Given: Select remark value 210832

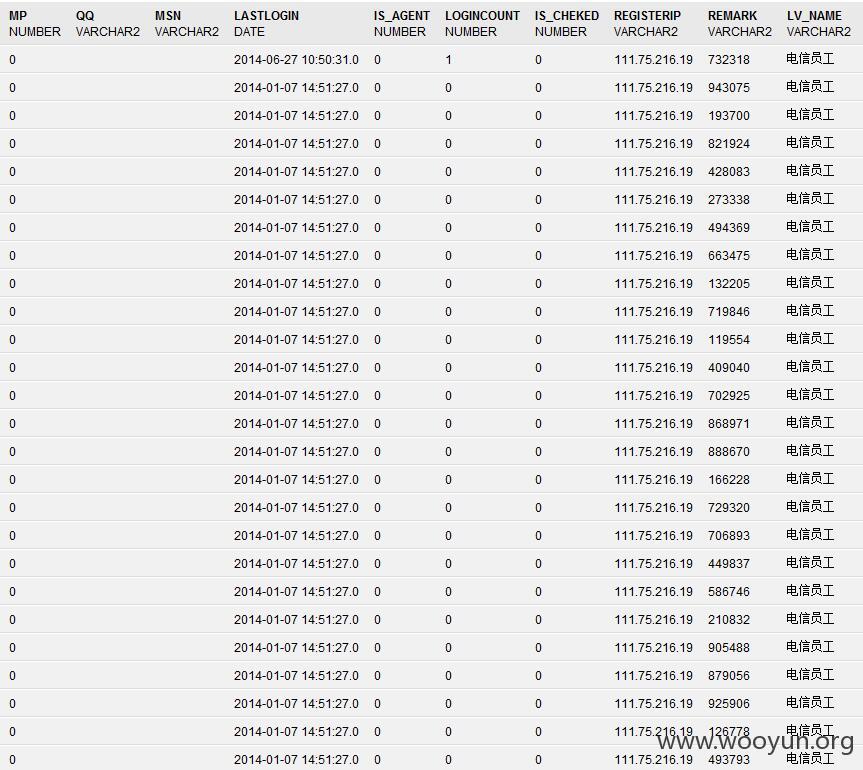Looking at the screenshot, I should pyautogui.click(x=729, y=620).
